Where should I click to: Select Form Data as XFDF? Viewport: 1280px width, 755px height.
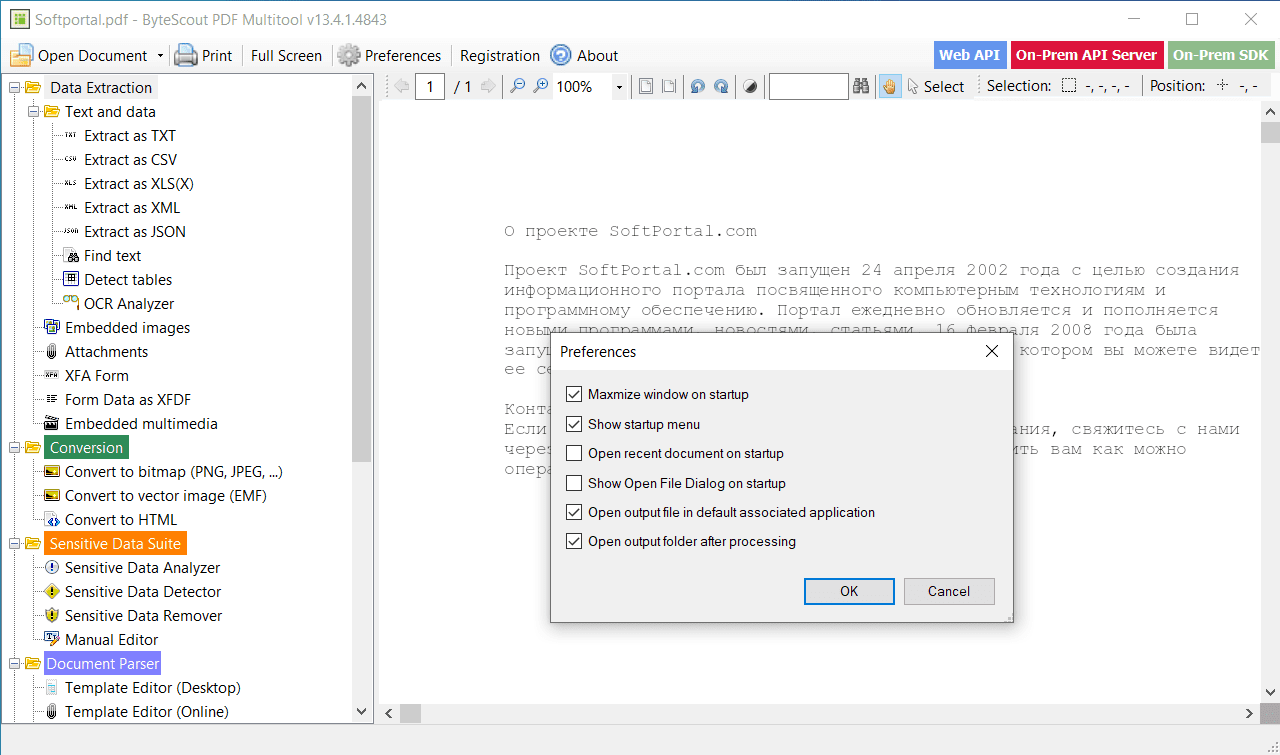point(128,400)
